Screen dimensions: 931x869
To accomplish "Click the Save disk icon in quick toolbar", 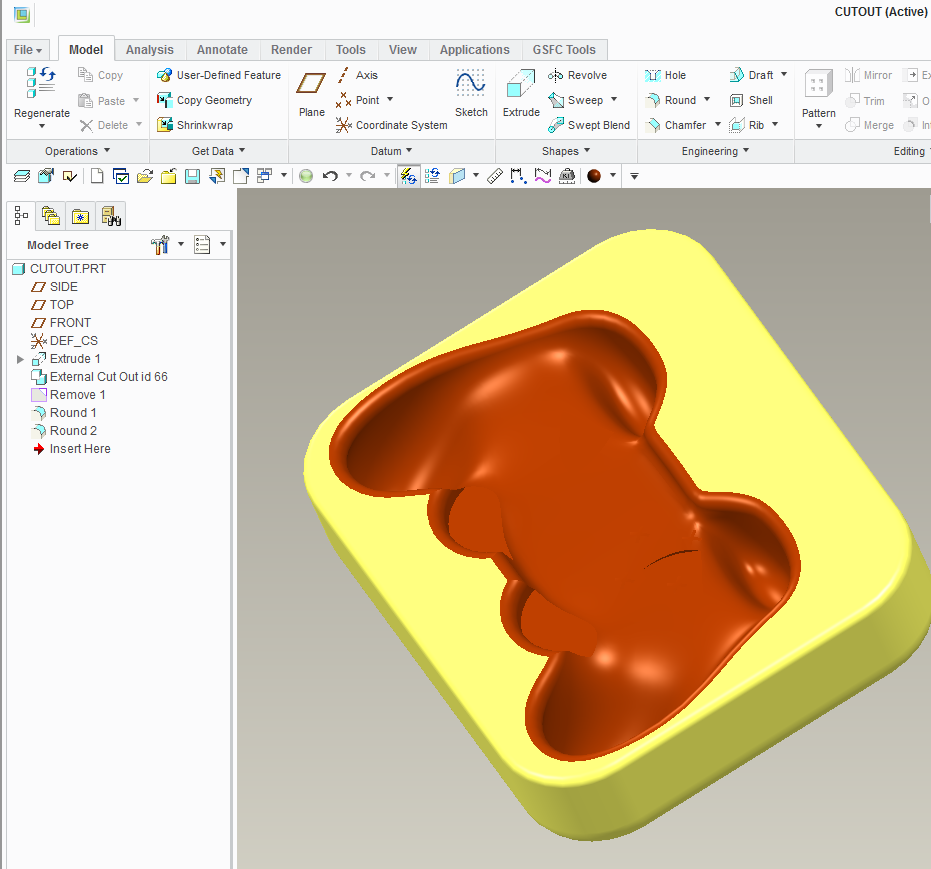I will tap(192, 176).
